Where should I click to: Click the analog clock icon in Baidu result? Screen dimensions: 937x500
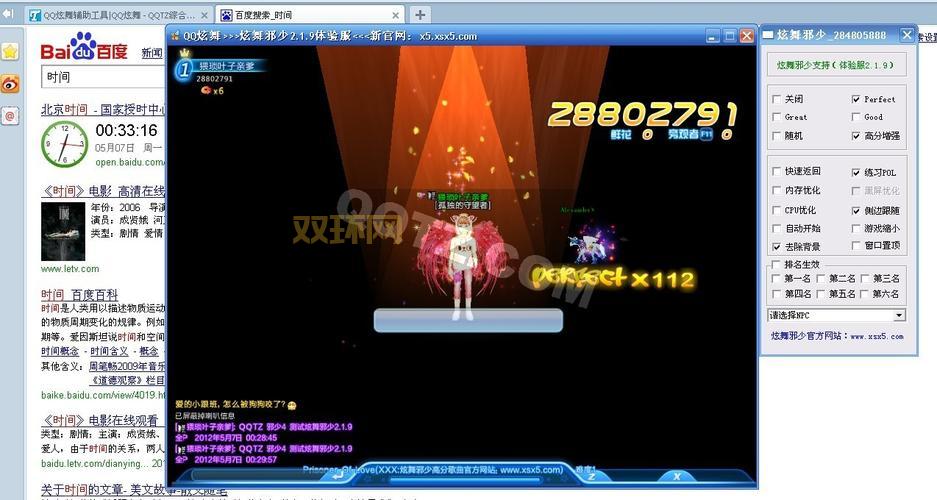(x=64, y=142)
